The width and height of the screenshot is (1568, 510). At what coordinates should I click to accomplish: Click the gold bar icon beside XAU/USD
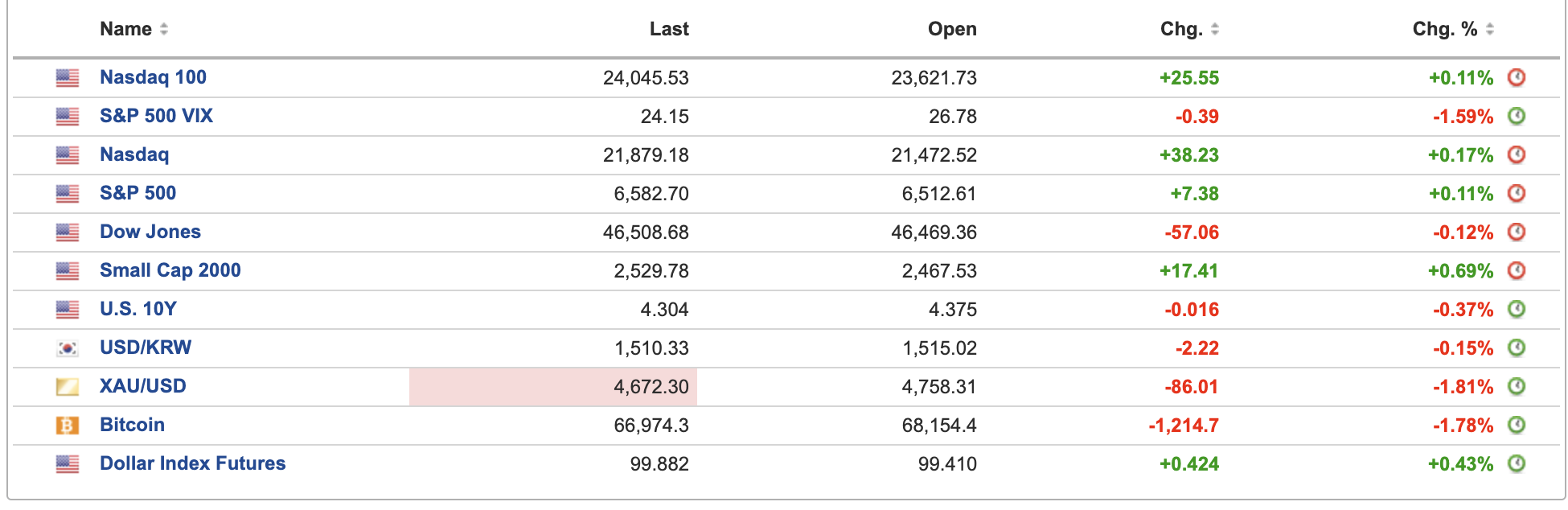pyautogui.click(x=68, y=387)
